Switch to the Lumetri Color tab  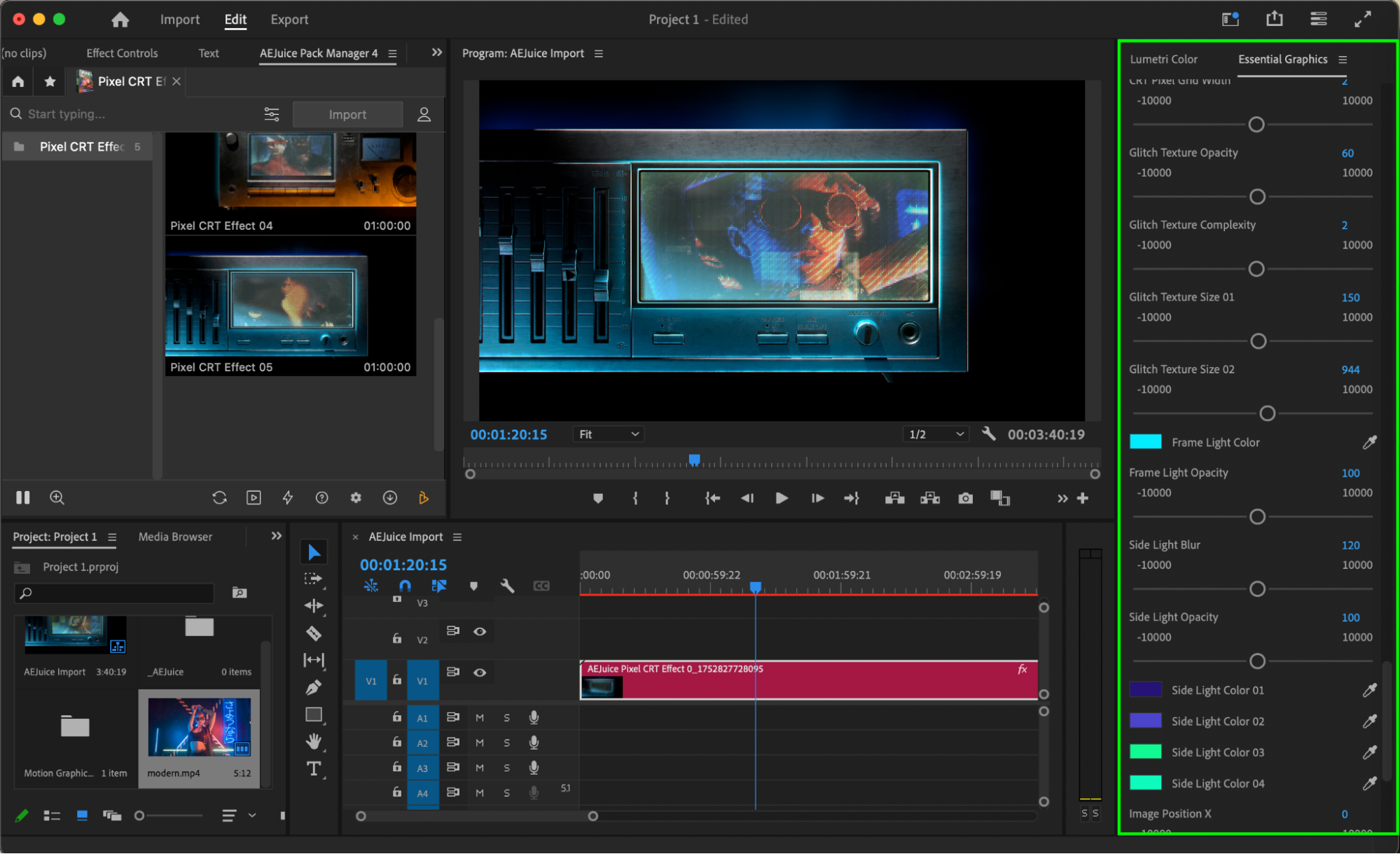(1163, 60)
